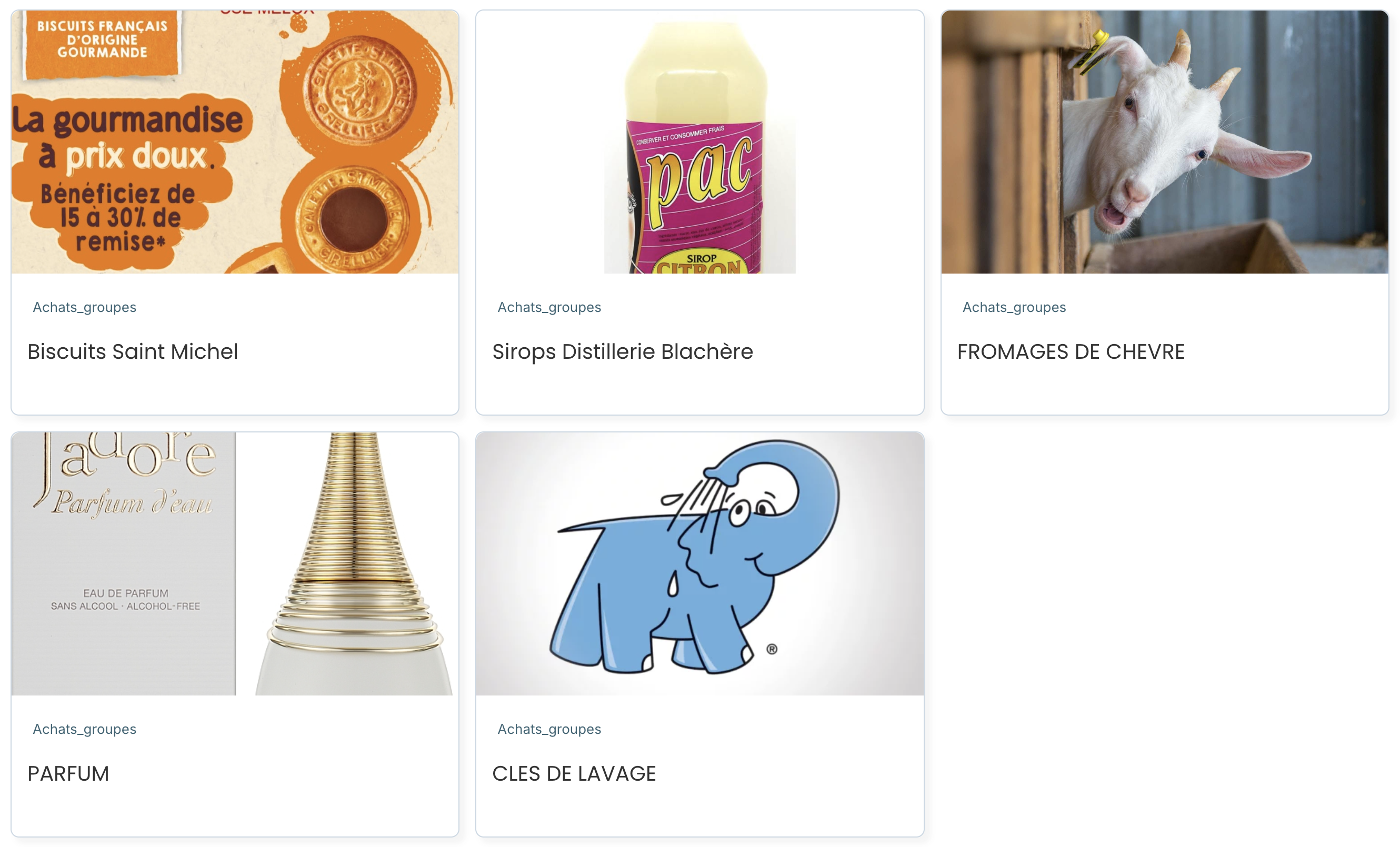Open the Biscuits Saint Michel promo image
The width and height of the screenshot is (1400, 847).
(235, 142)
